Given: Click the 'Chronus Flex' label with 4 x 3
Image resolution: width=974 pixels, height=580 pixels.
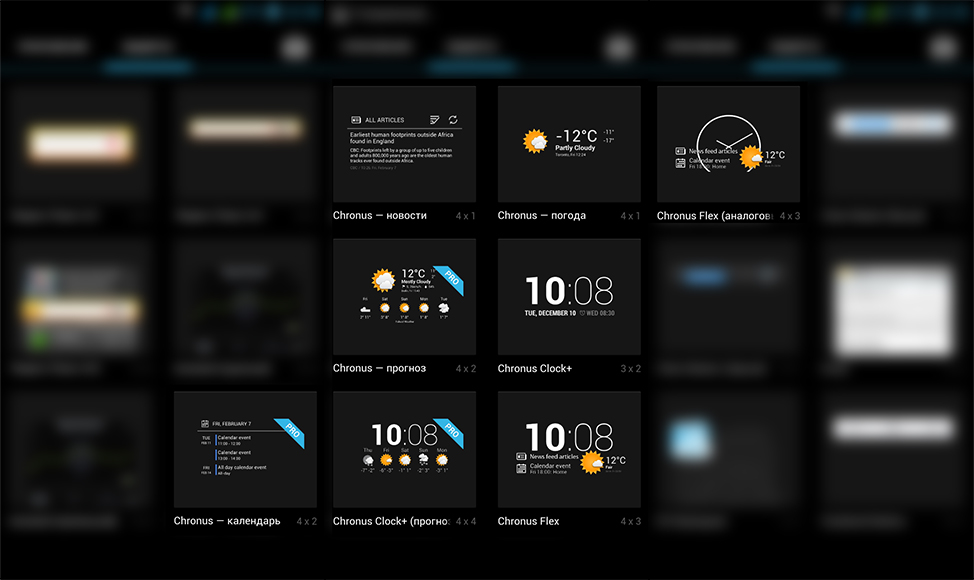Looking at the screenshot, I should [529, 521].
